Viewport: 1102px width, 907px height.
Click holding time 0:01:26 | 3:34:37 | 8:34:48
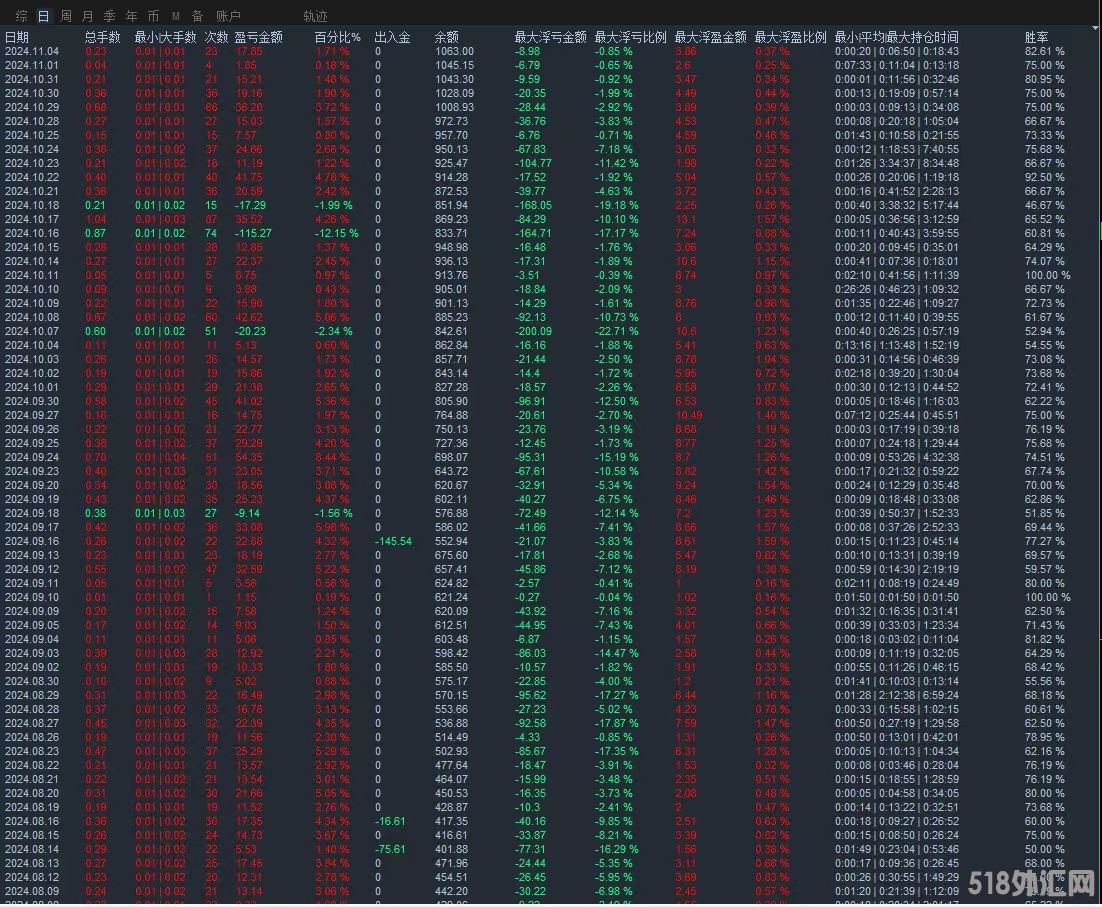pyautogui.click(x=897, y=163)
